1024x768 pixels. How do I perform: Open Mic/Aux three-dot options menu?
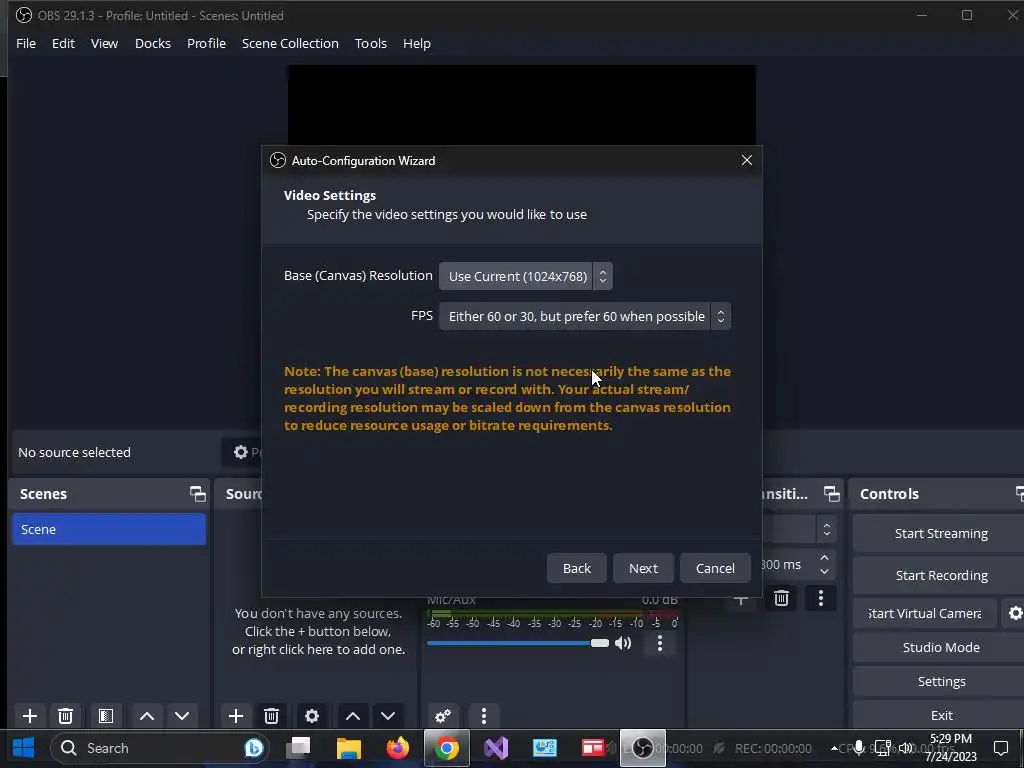coord(660,643)
